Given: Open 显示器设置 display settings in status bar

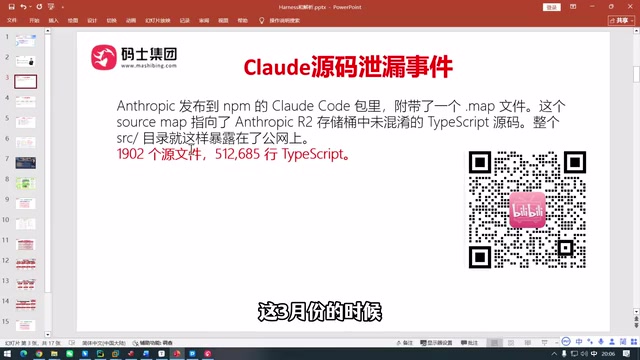Looking at the screenshot, I should (436, 343).
